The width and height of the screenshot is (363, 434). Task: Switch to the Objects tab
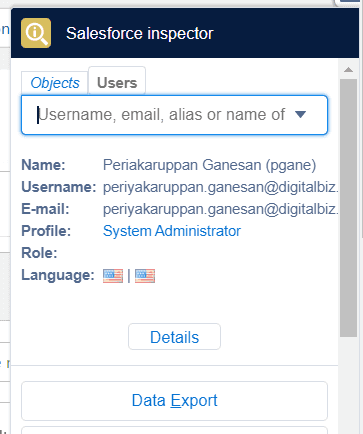click(55, 83)
